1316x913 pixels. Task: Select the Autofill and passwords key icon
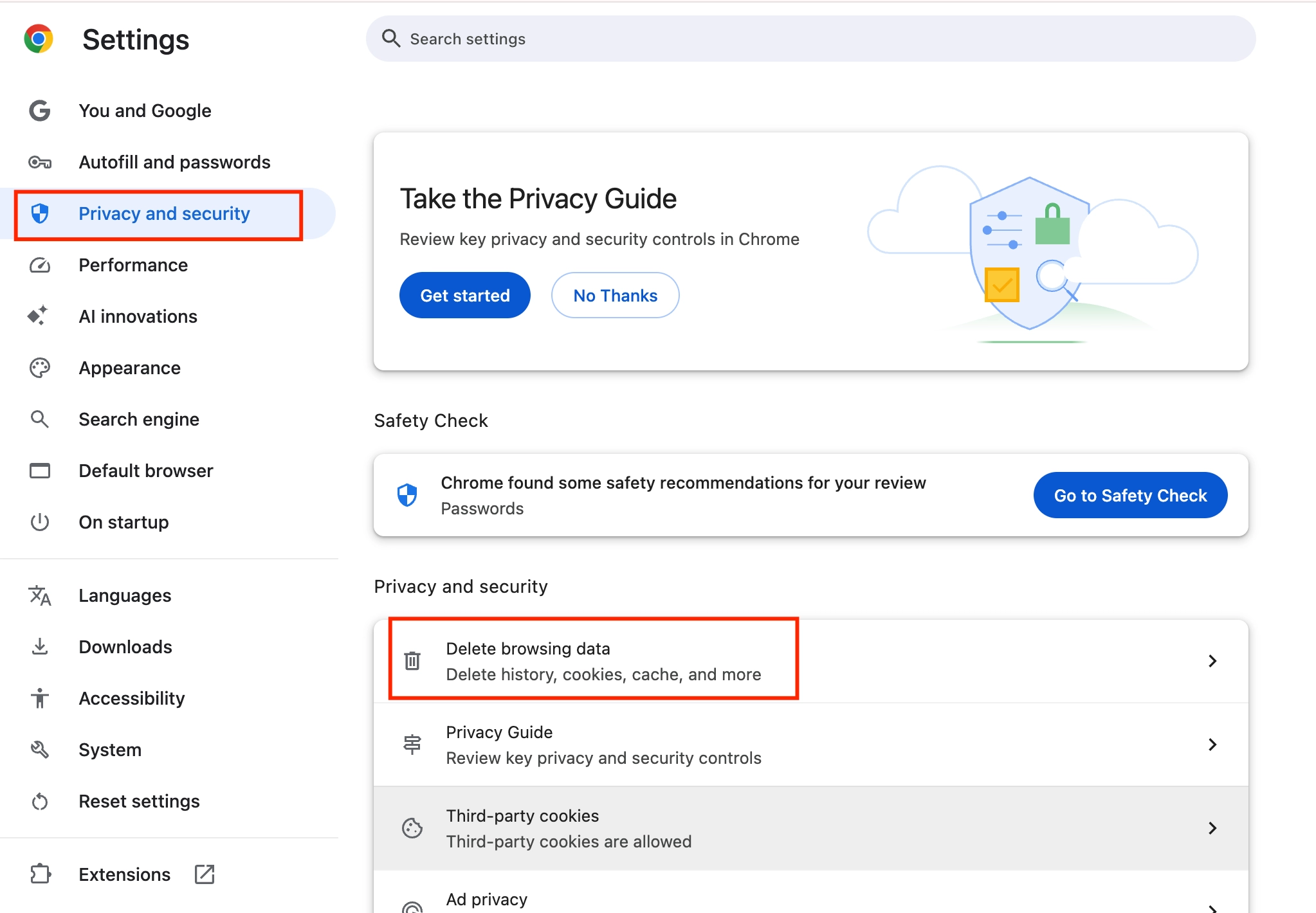pyautogui.click(x=39, y=162)
